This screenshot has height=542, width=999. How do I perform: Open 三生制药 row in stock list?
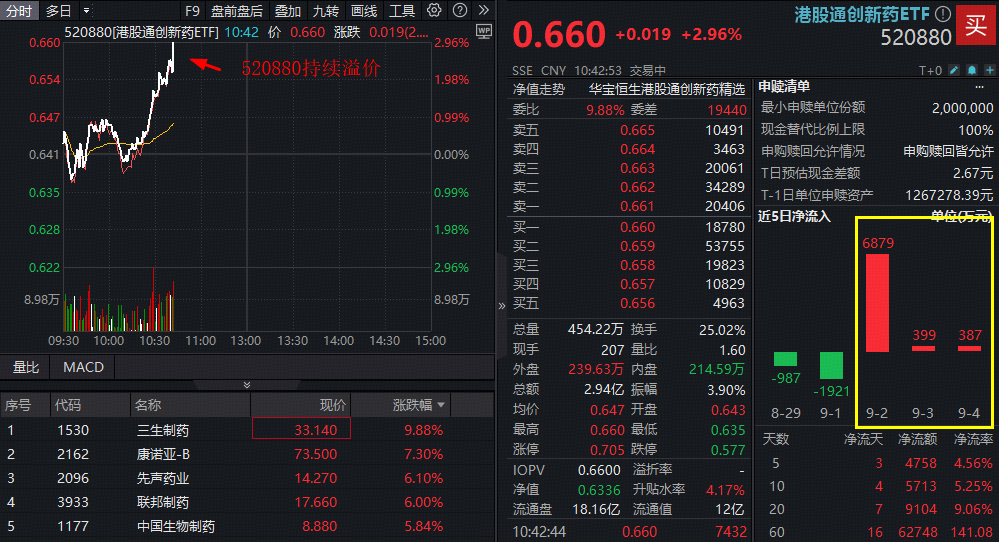[x=163, y=430]
